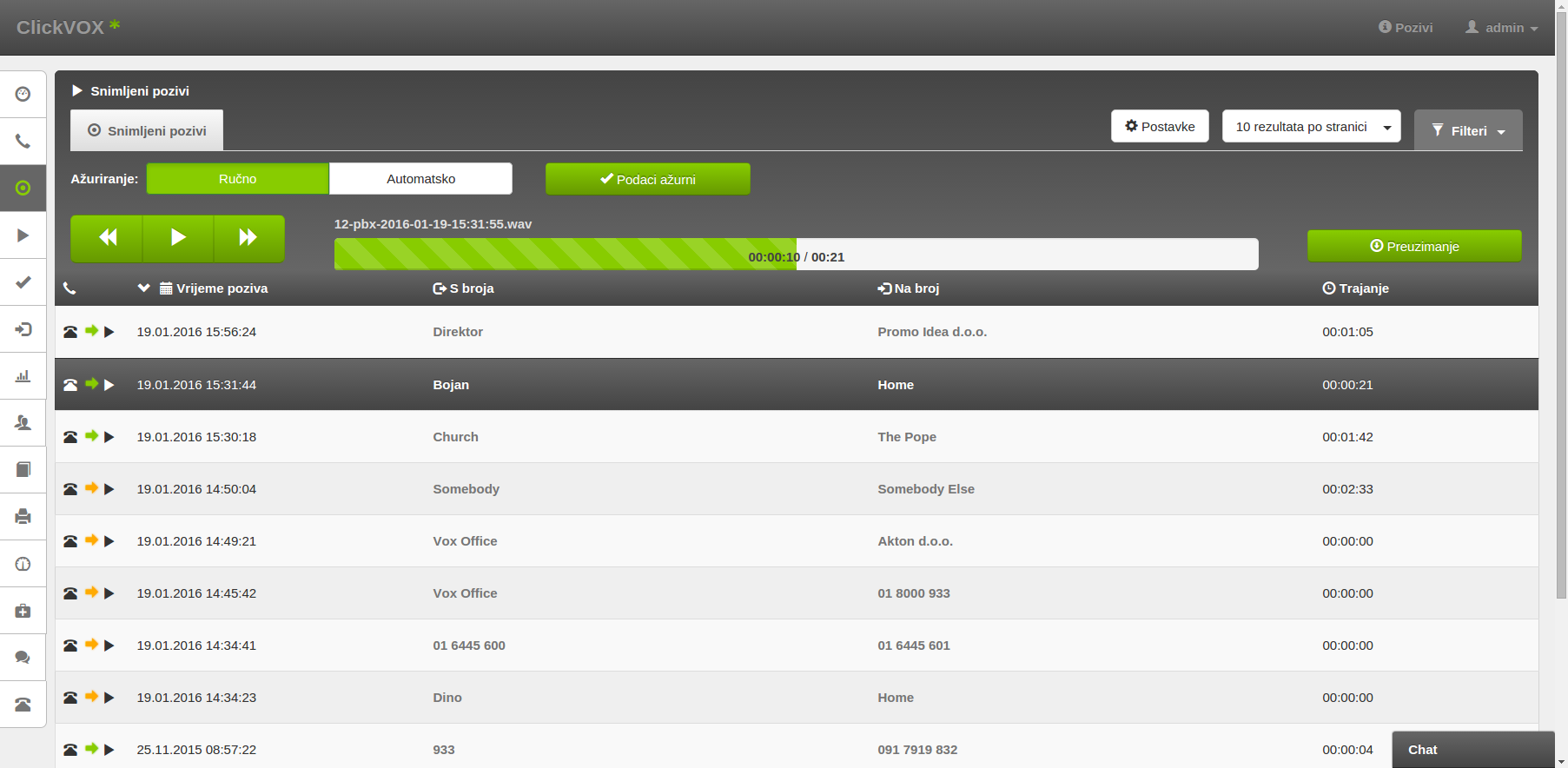Open the bar chart statistics sidebar icon
The height and width of the screenshot is (768, 1568).
click(x=23, y=376)
